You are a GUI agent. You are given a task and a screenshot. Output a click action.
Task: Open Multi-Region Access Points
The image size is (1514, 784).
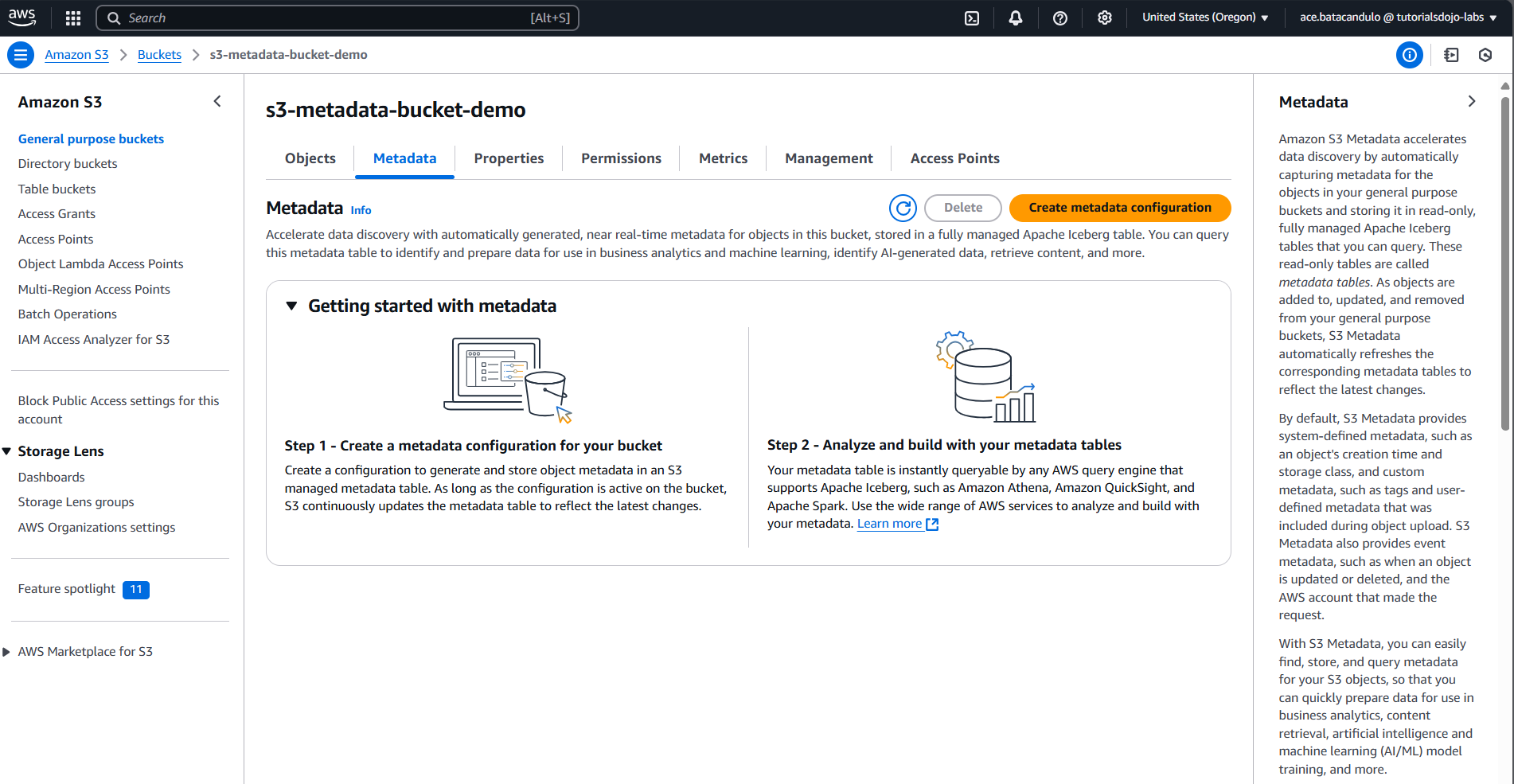click(x=94, y=290)
